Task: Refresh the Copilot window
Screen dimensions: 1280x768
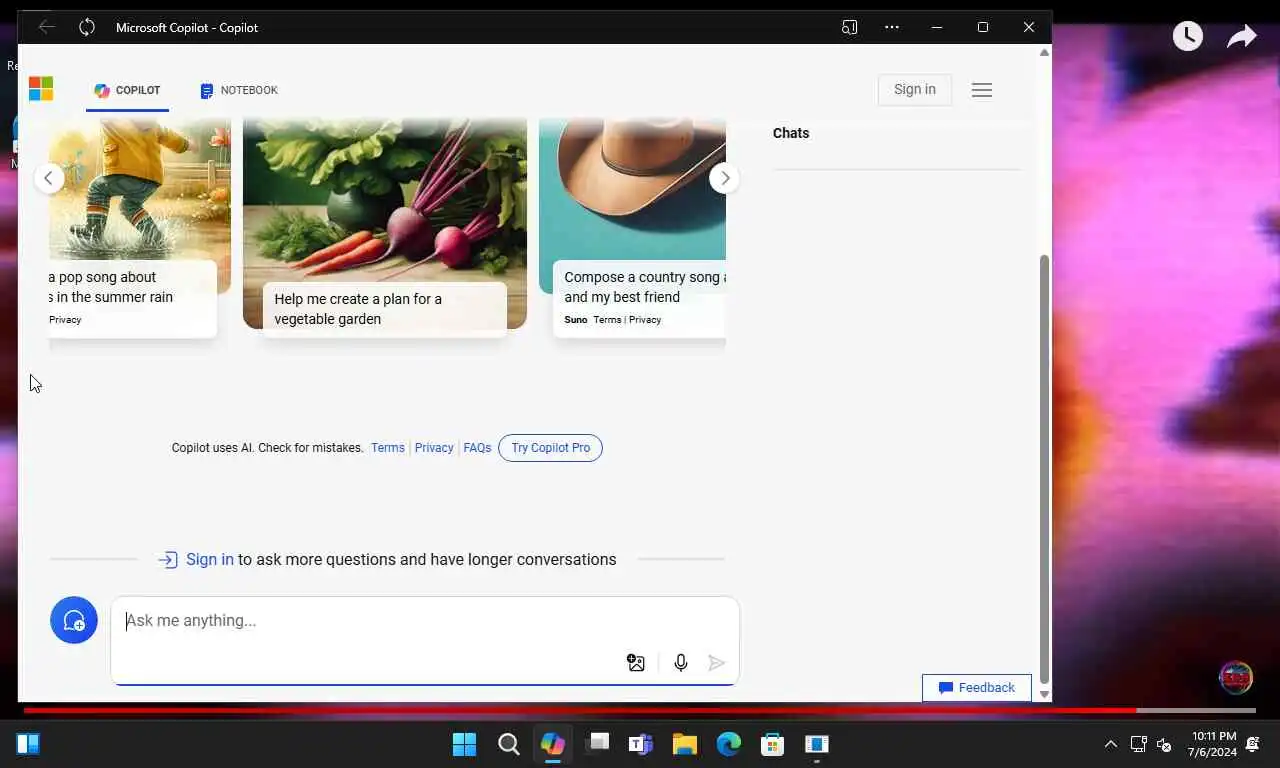Action: point(87,27)
